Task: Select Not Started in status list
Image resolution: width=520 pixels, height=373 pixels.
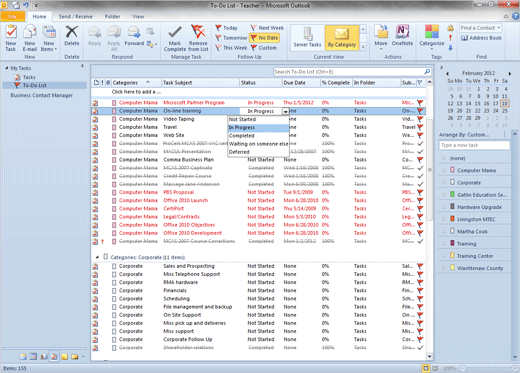Action: [x=258, y=119]
